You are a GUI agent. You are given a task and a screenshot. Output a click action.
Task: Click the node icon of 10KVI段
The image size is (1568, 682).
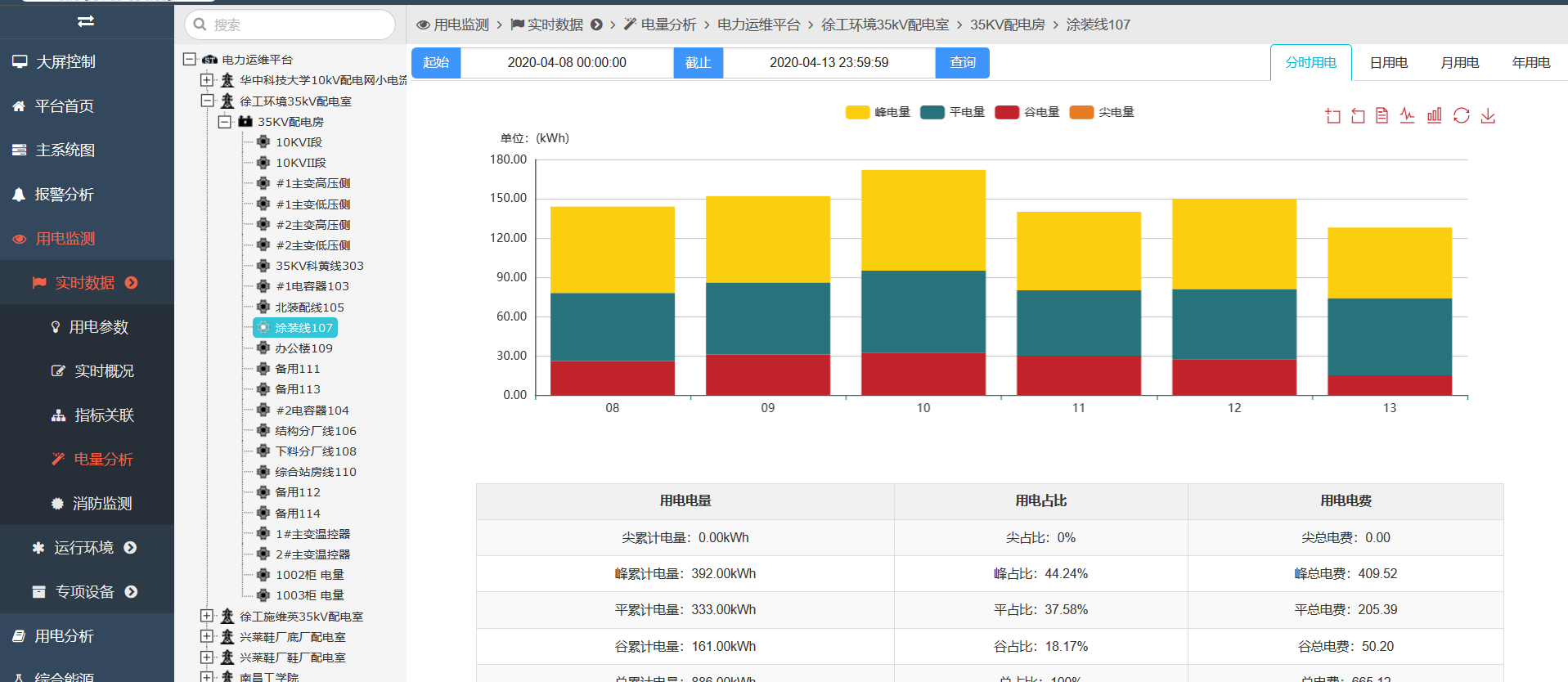(263, 141)
